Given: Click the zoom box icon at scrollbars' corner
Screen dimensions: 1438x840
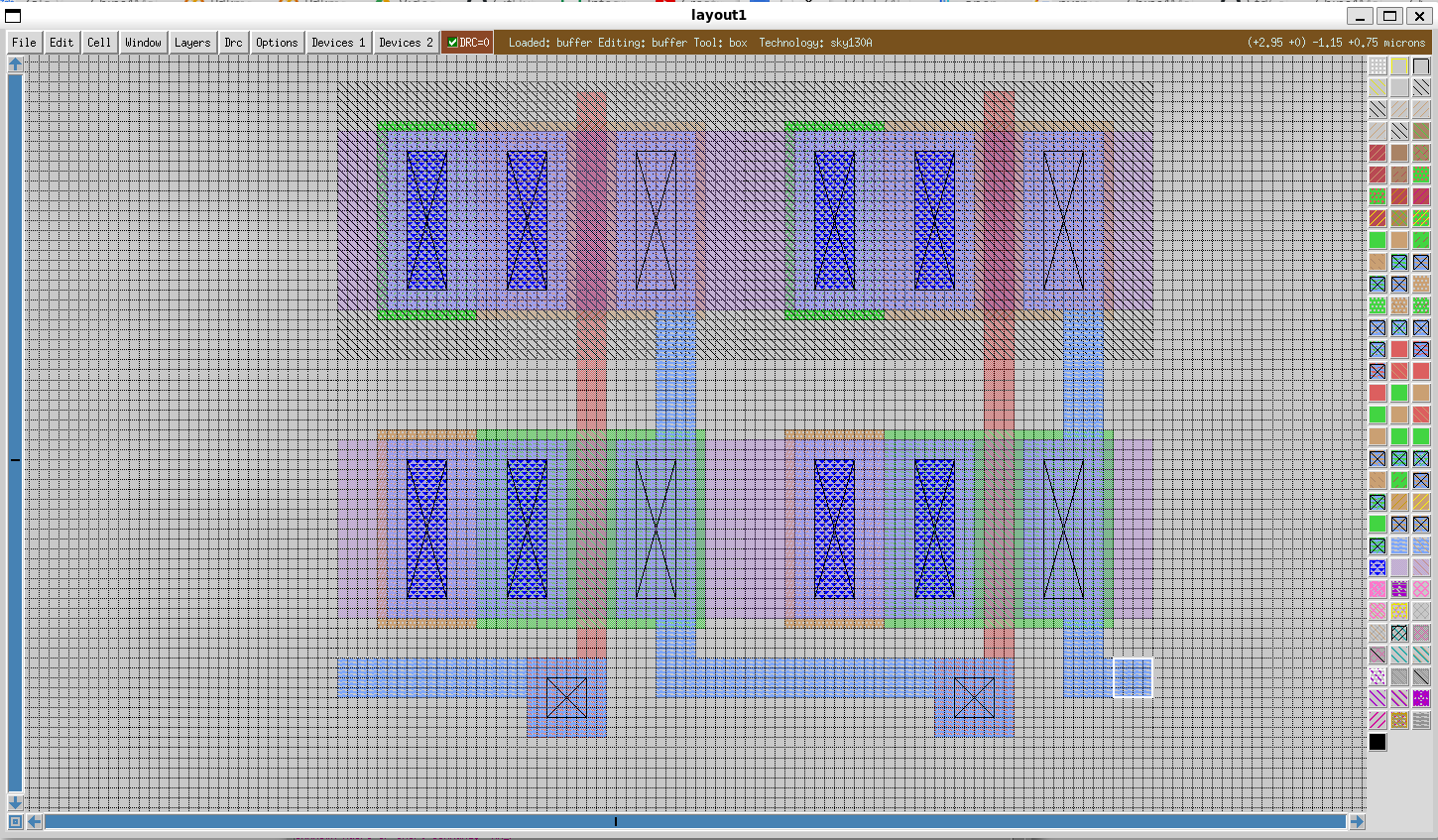Looking at the screenshot, I should click(15, 821).
